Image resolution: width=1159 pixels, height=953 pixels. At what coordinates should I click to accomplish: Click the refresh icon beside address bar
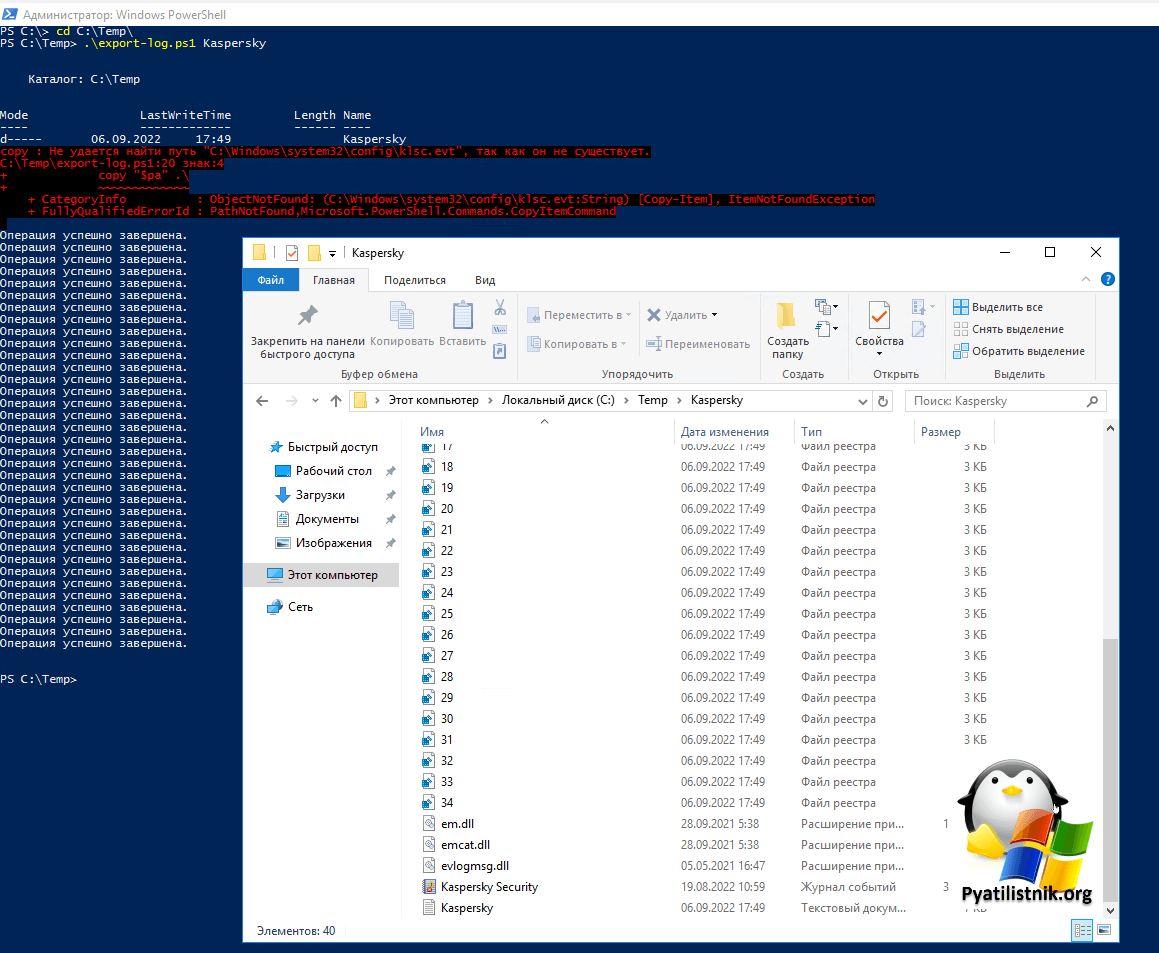coord(883,401)
